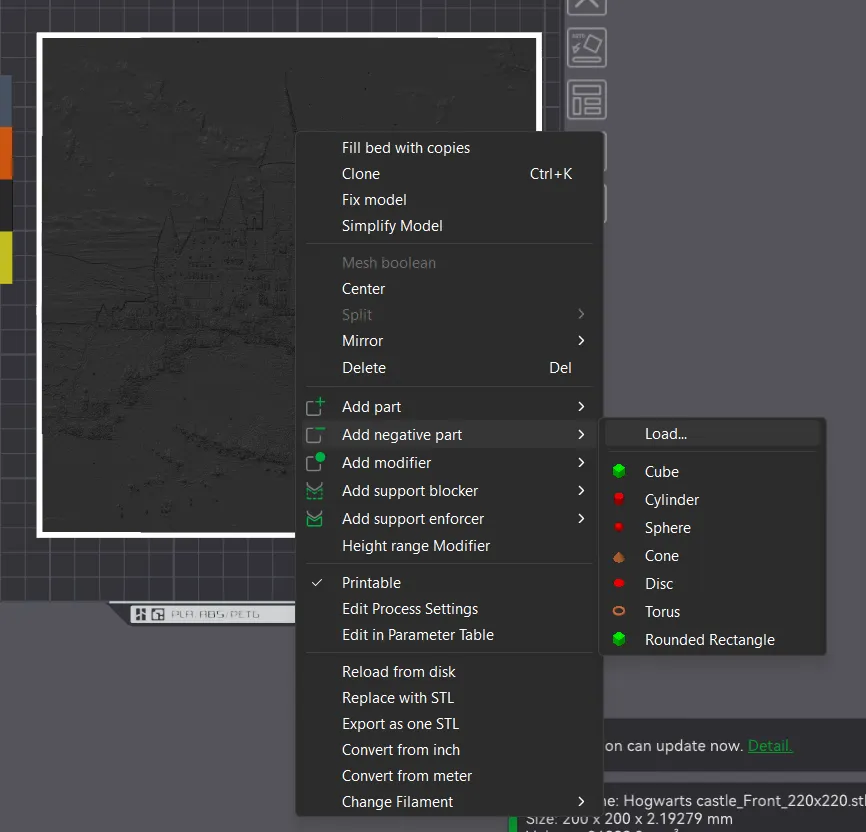This screenshot has width=866, height=832.
Task: Expand the Add modifier submenu arrow
Action: click(580, 462)
